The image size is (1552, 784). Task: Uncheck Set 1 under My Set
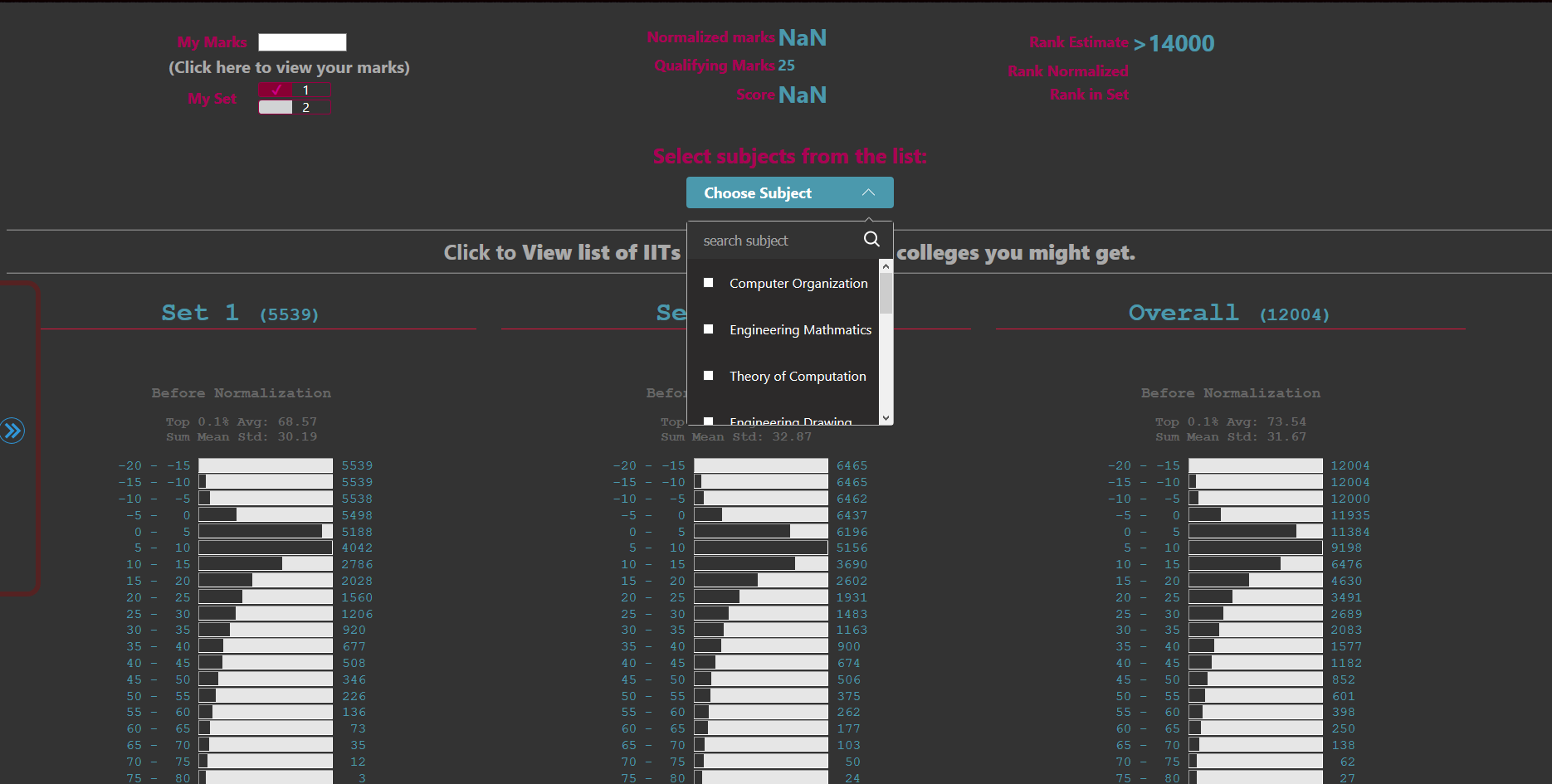click(275, 89)
